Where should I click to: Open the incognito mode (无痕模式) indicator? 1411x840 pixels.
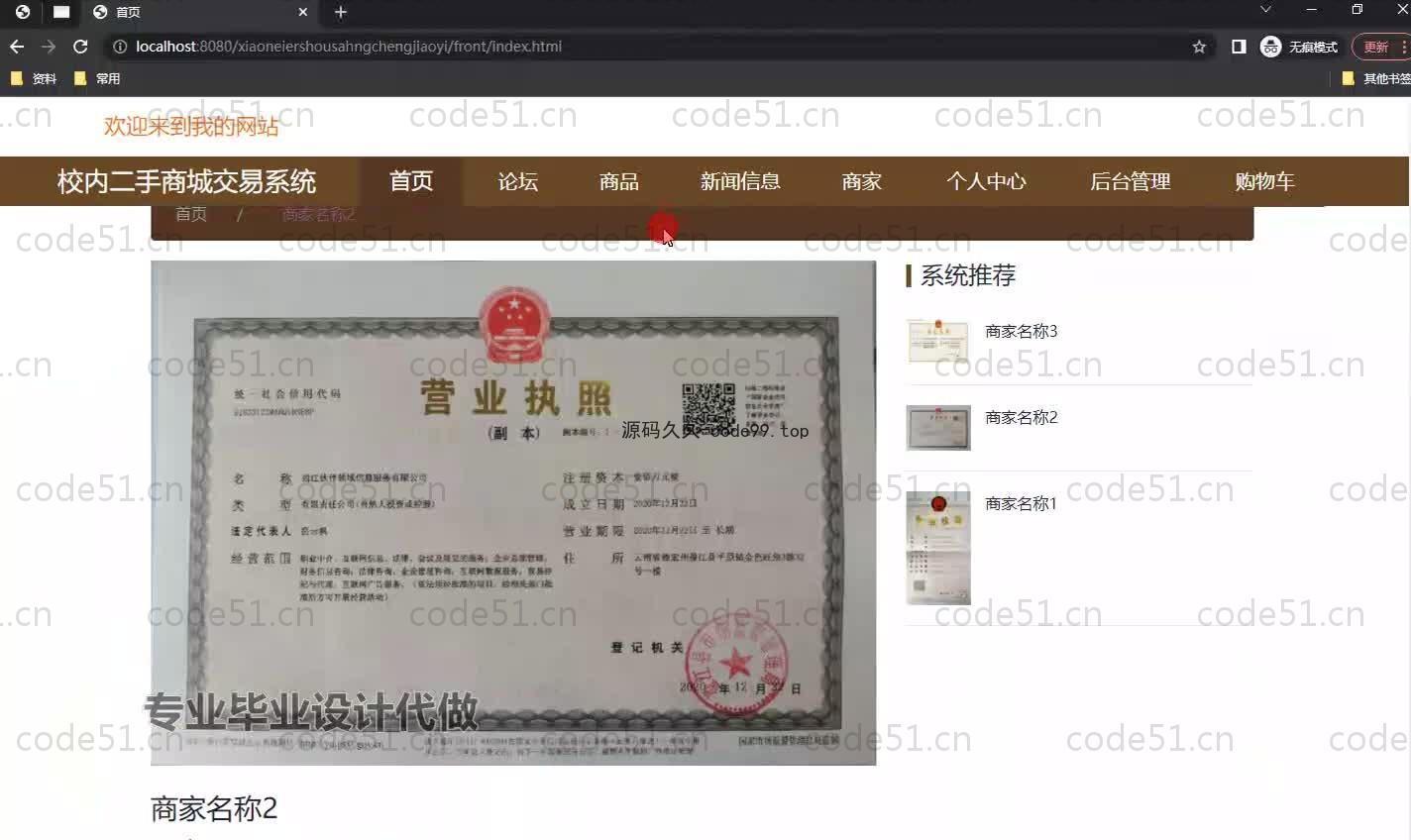point(1299,47)
